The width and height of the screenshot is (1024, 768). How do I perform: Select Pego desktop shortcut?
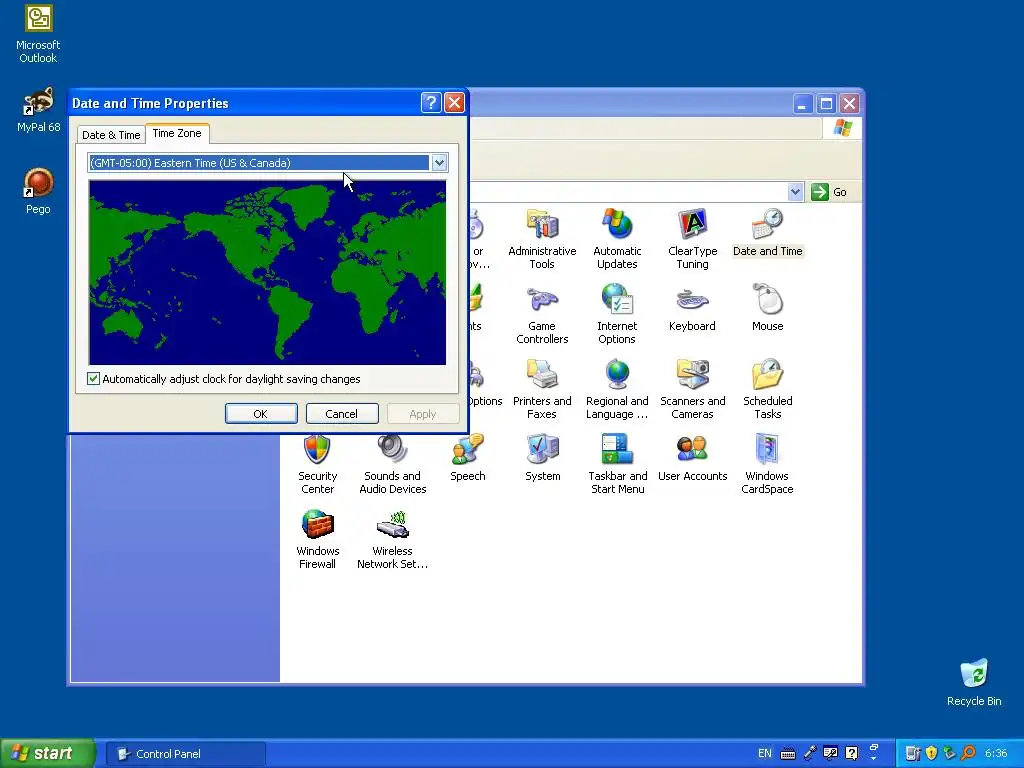click(x=38, y=191)
